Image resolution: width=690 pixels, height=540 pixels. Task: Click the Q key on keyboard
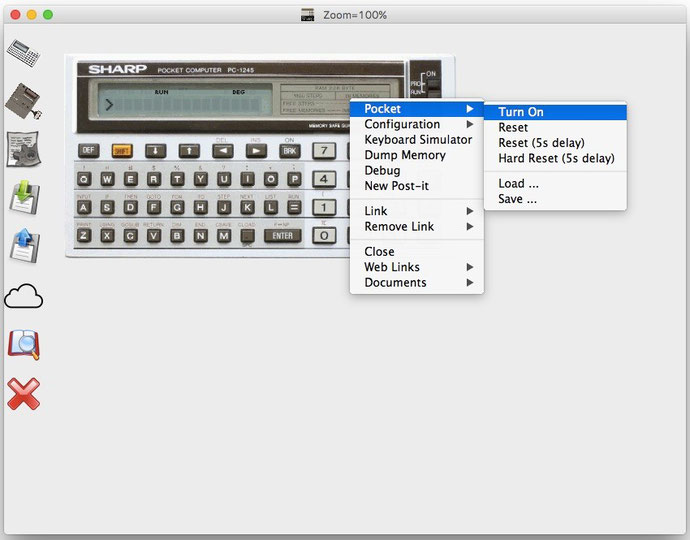[84, 179]
